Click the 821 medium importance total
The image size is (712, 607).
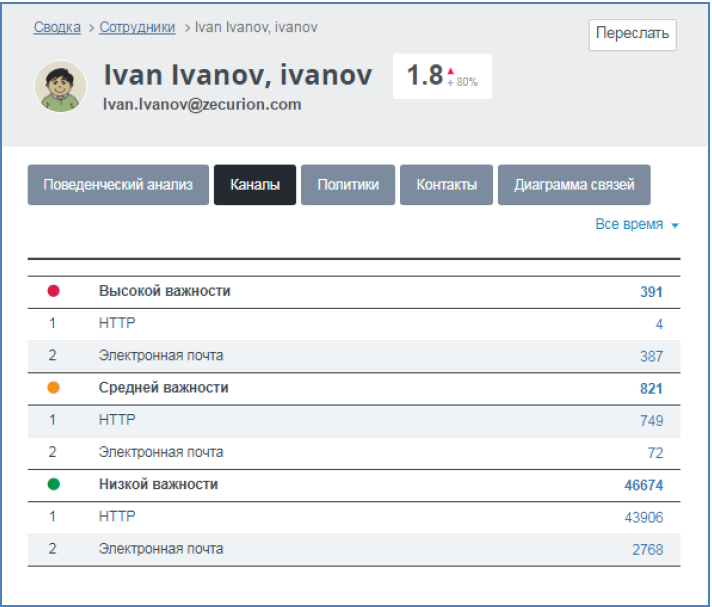pyautogui.click(x=651, y=388)
